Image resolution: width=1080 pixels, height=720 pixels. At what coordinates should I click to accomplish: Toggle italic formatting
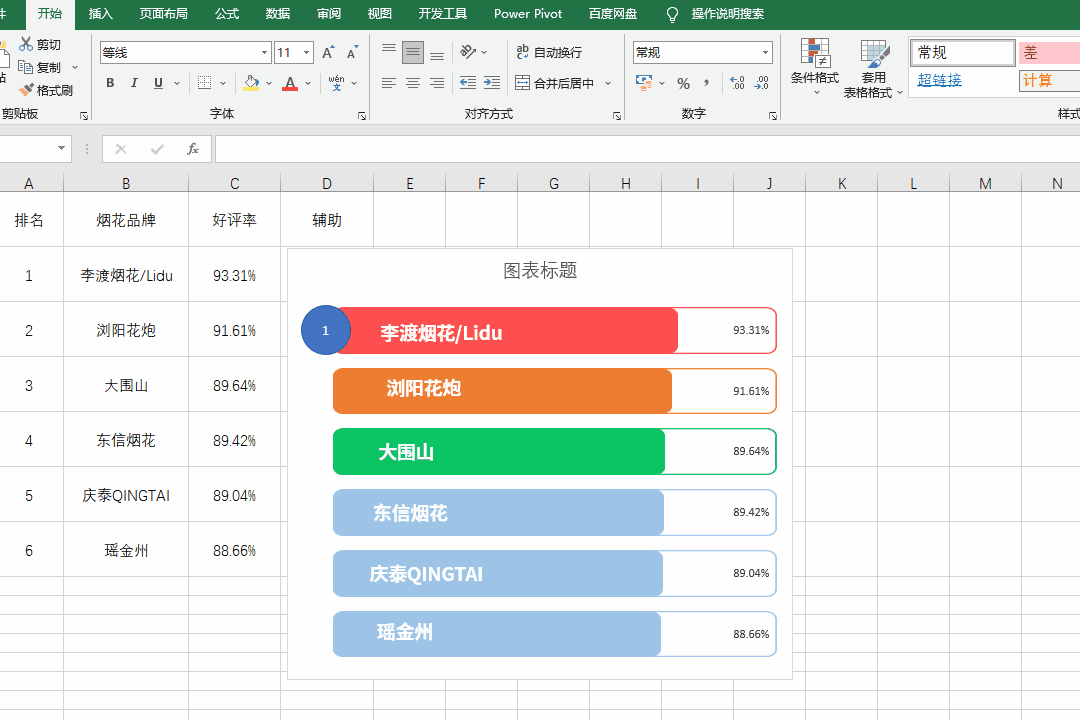pos(134,83)
